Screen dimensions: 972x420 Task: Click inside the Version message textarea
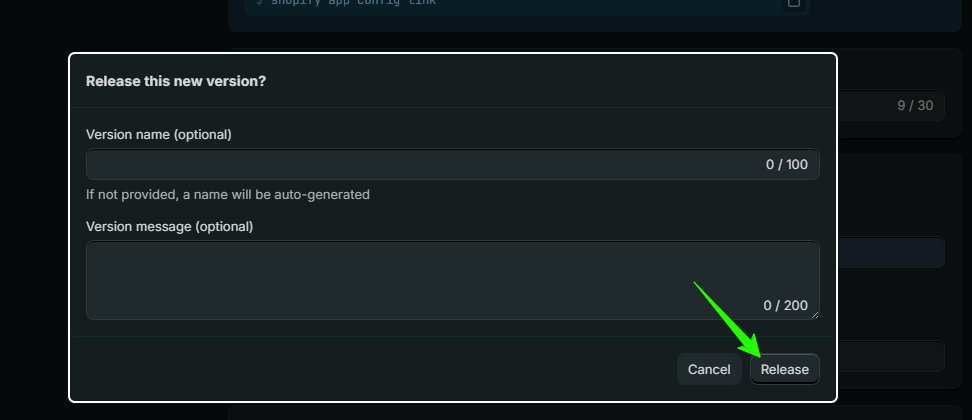(x=453, y=280)
